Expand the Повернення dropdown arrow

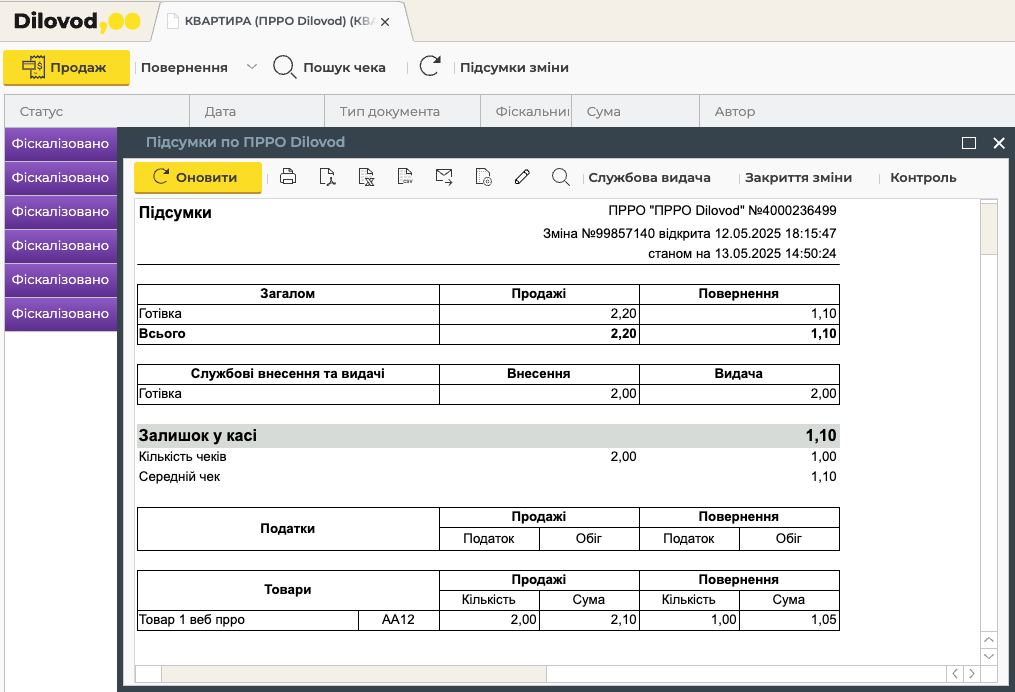tap(252, 67)
